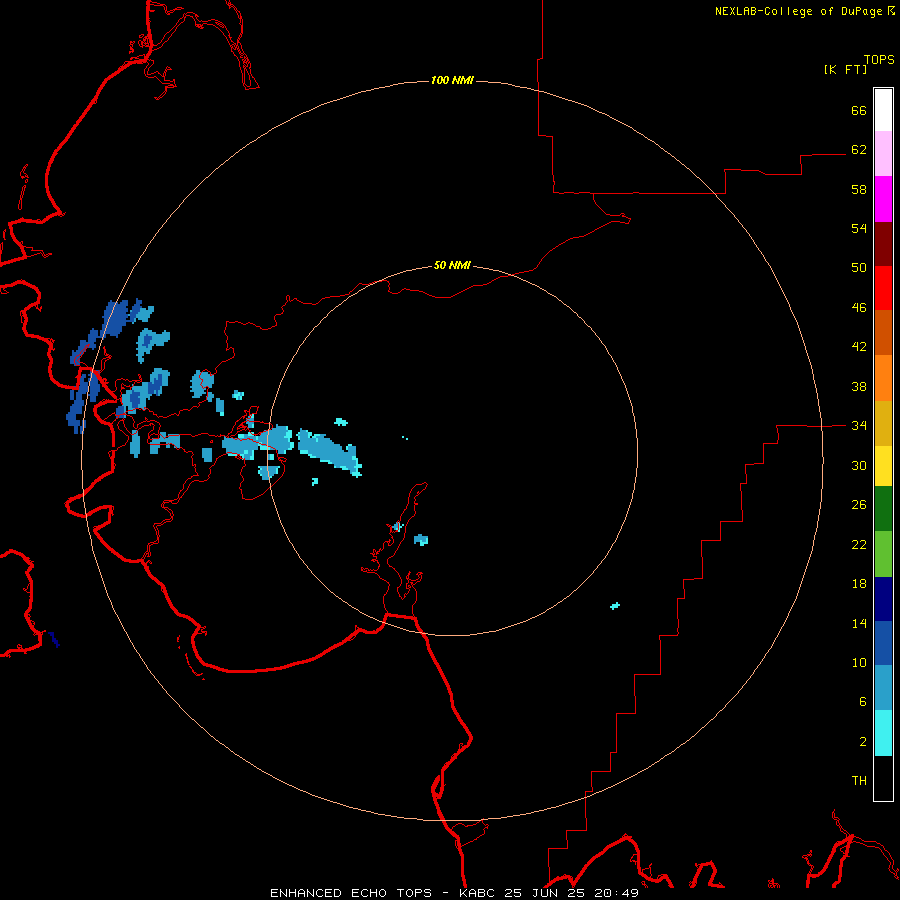Click the "30" legend value

point(859,465)
